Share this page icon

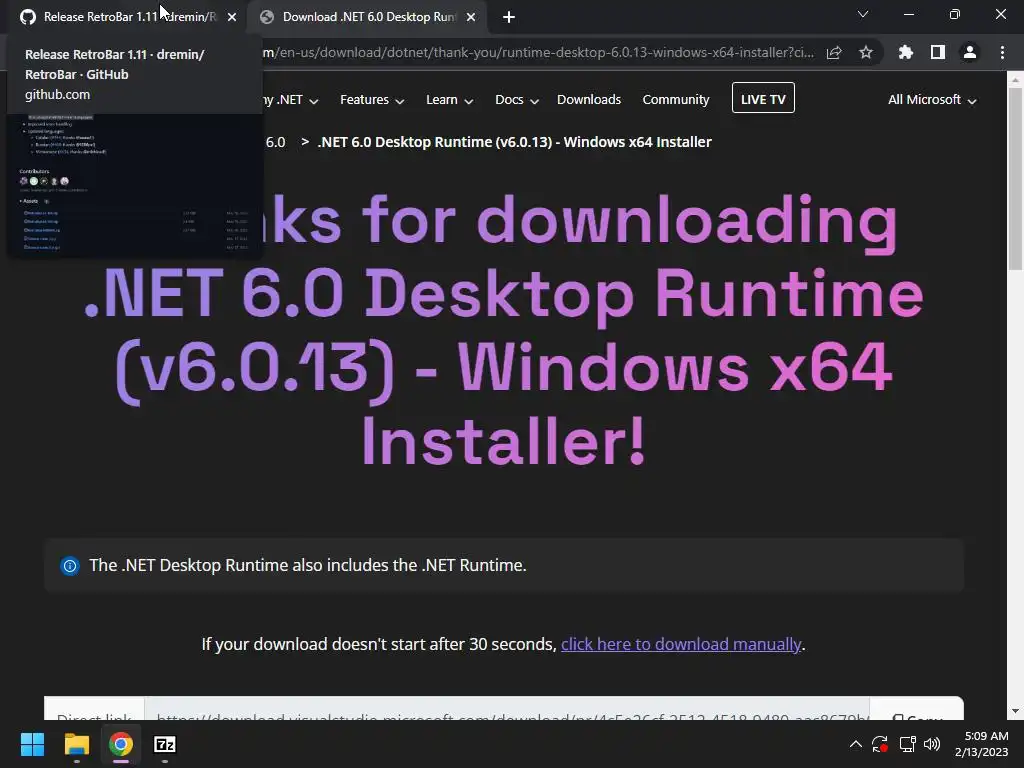pyautogui.click(x=834, y=53)
